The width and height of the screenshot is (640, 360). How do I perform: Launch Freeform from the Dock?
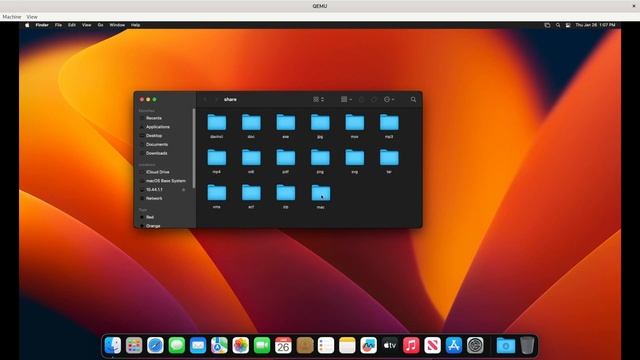369,345
